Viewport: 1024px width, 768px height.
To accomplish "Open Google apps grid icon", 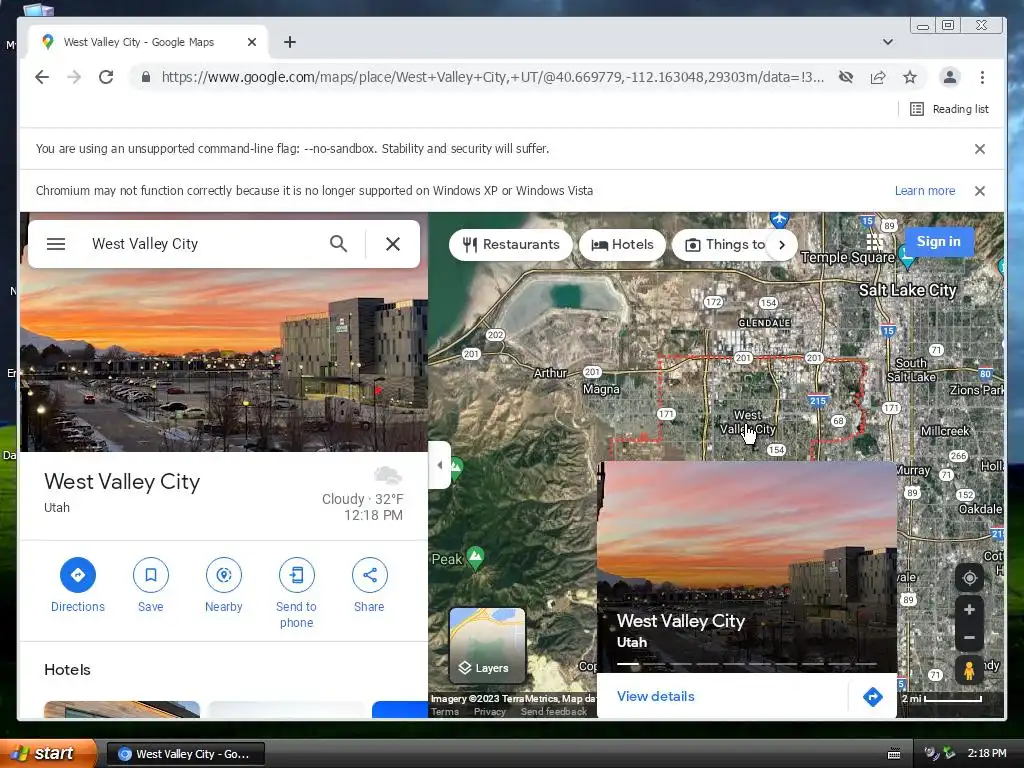I will (x=874, y=242).
